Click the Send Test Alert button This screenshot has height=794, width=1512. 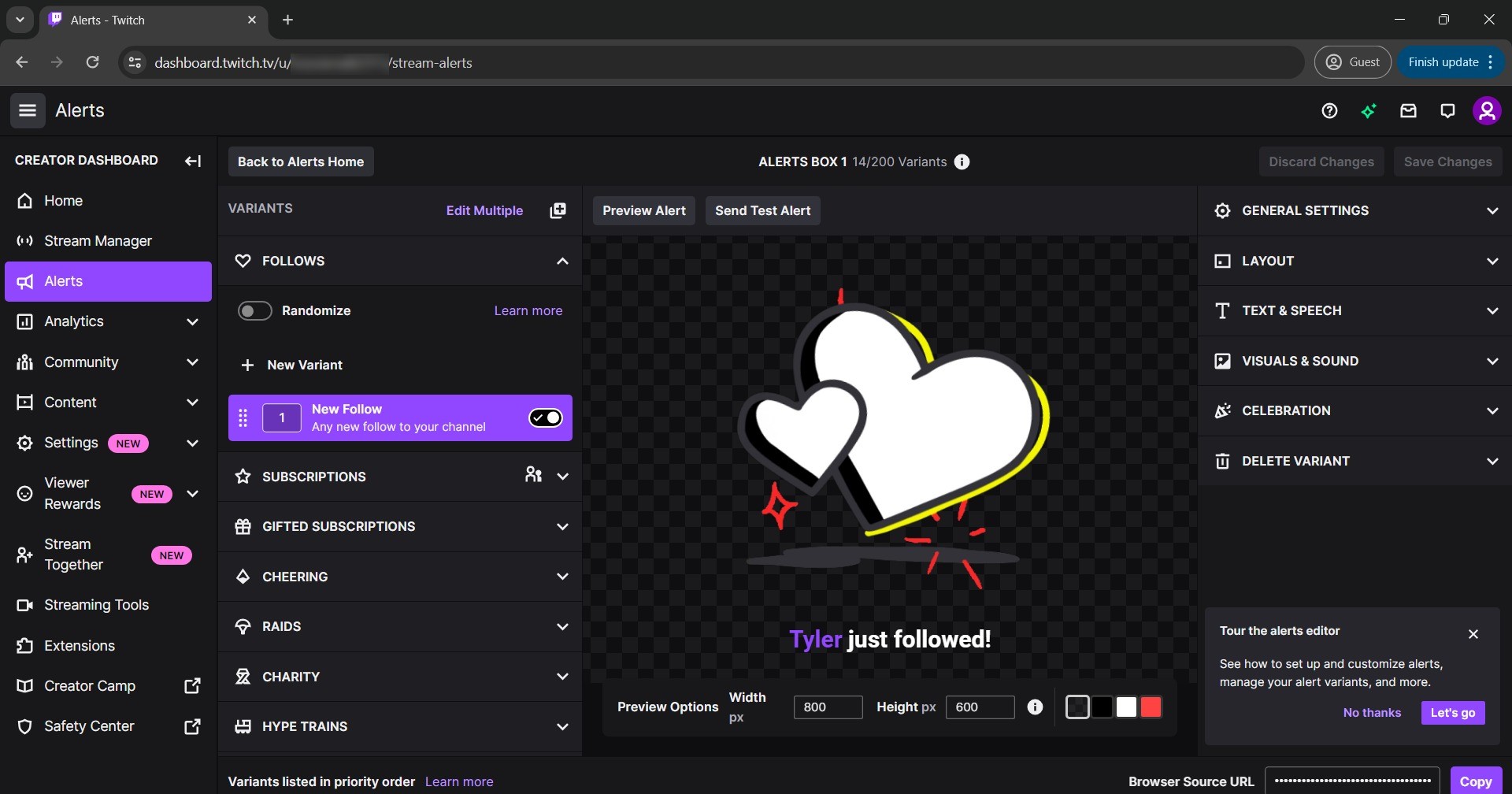(x=762, y=210)
